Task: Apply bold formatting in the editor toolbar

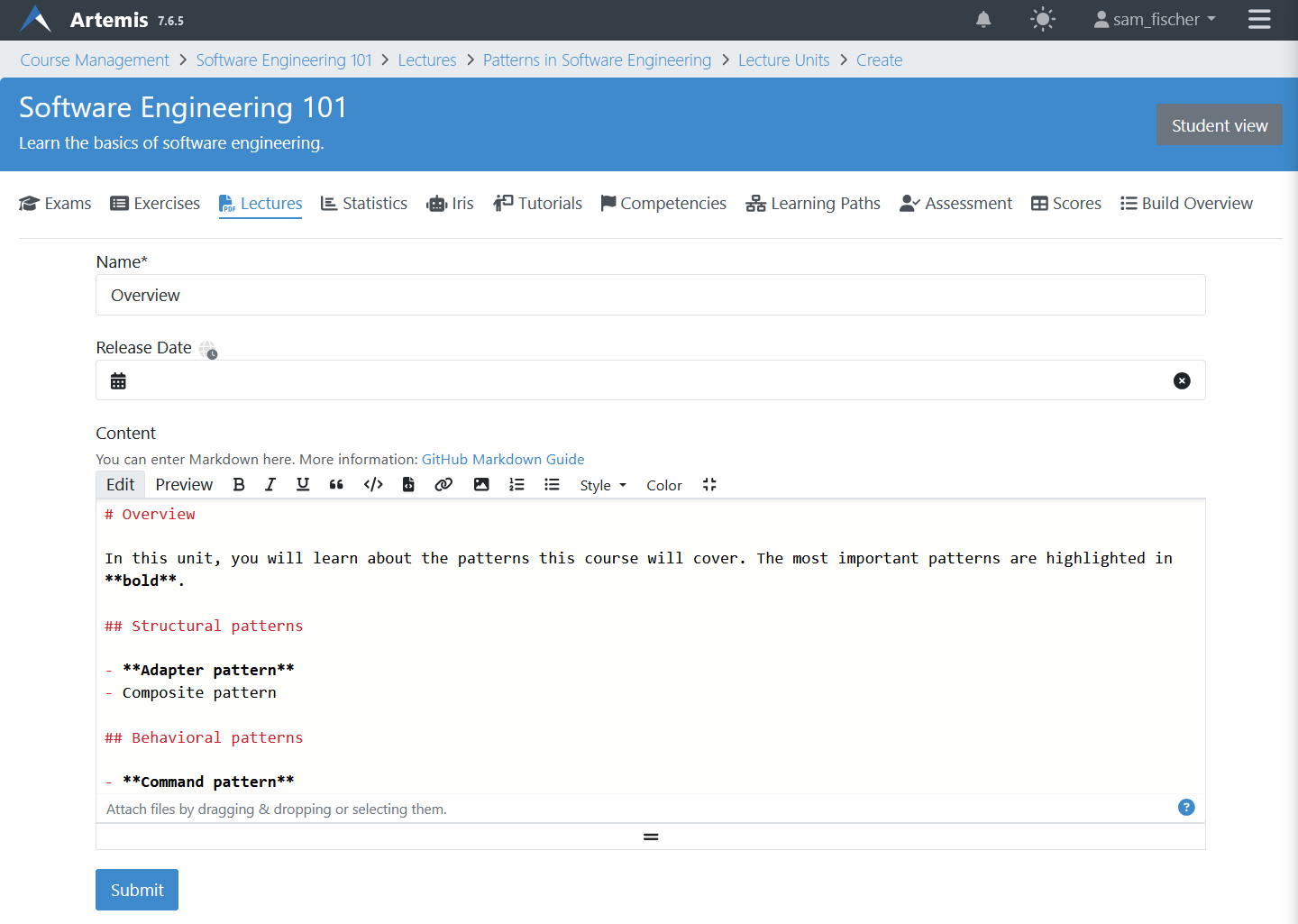Action: tap(239, 484)
